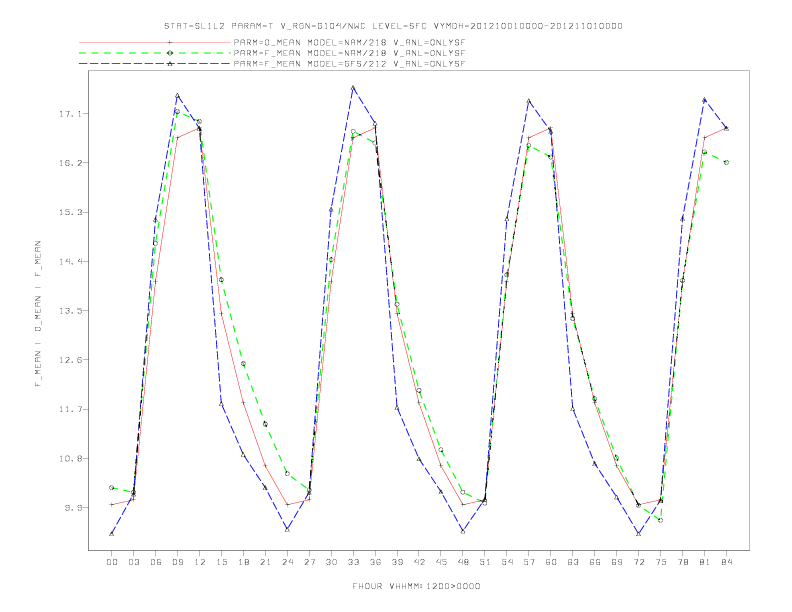Click the x-axis tick label 30
Image resolution: width=792 pixels, height=612 pixels.
point(331,562)
